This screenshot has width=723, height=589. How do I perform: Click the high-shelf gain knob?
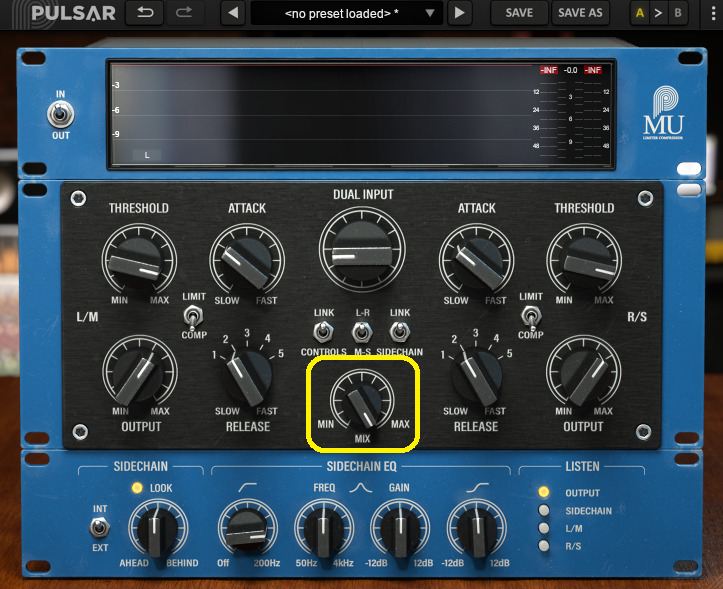pos(477,530)
